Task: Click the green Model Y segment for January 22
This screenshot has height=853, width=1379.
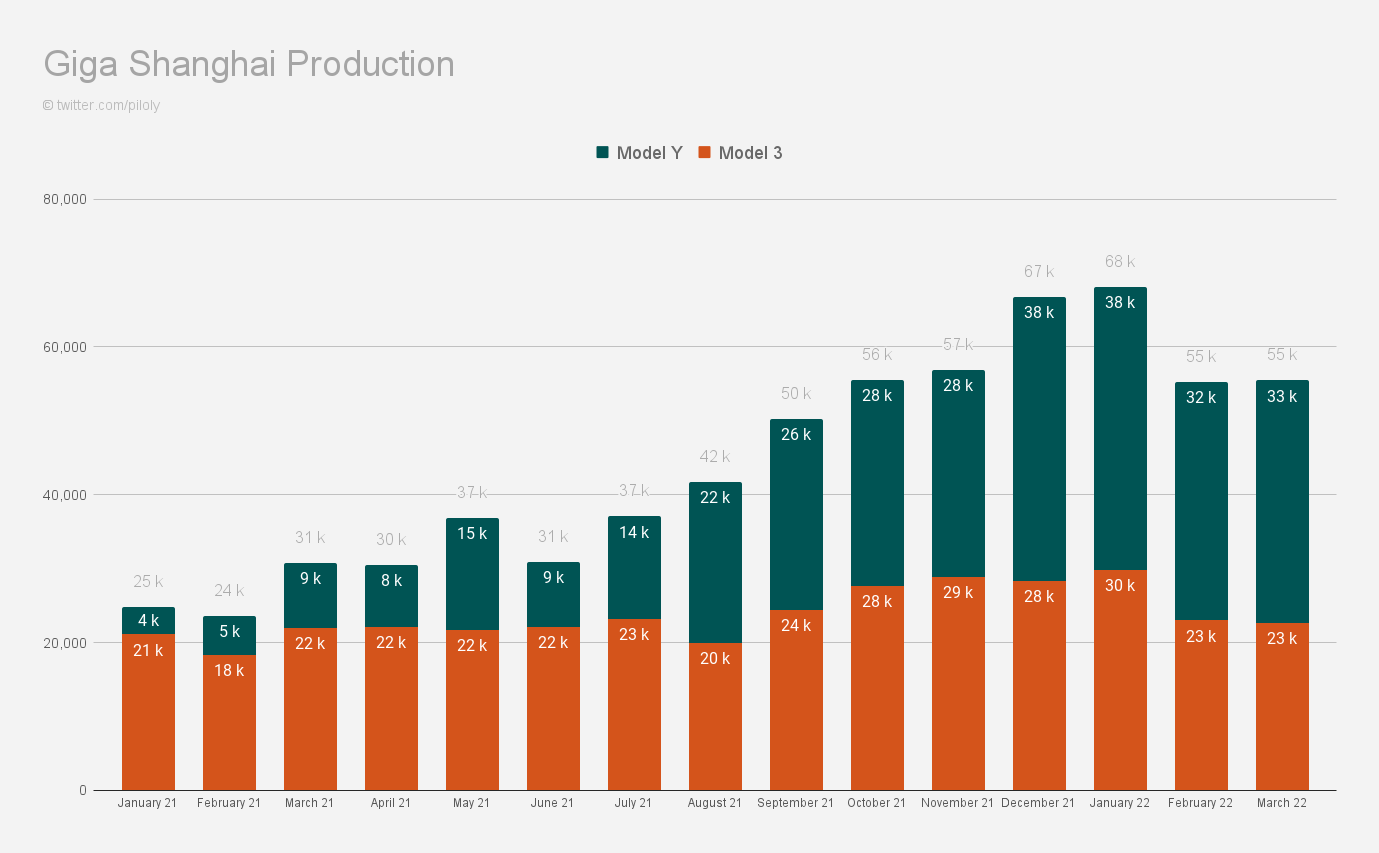Action: coord(1120,429)
